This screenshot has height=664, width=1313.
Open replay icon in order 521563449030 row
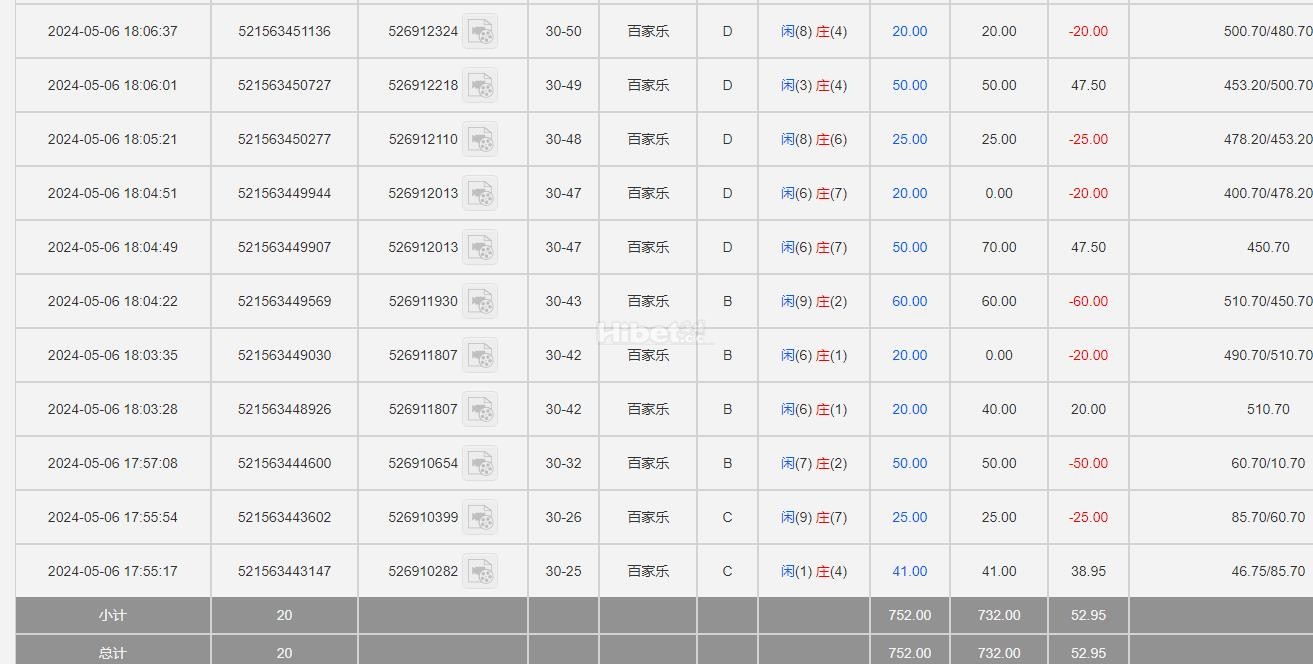pyautogui.click(x=480, y=356)
